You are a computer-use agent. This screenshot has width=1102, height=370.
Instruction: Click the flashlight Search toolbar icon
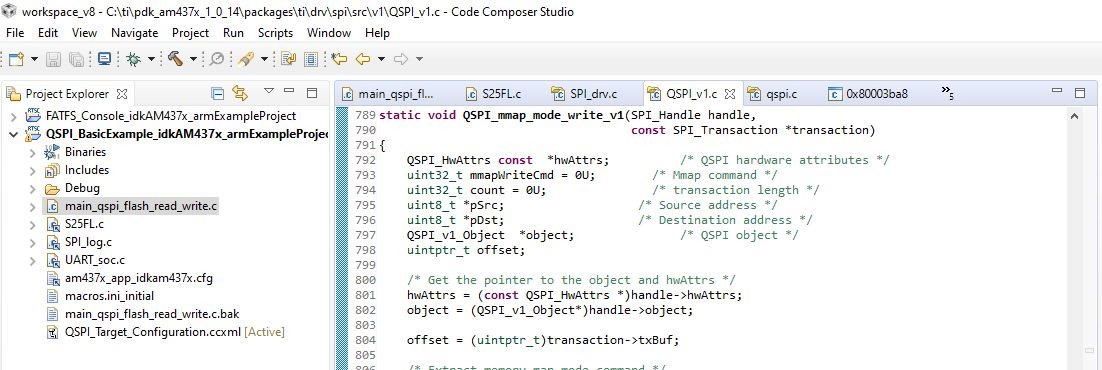(x=245, y=59)
